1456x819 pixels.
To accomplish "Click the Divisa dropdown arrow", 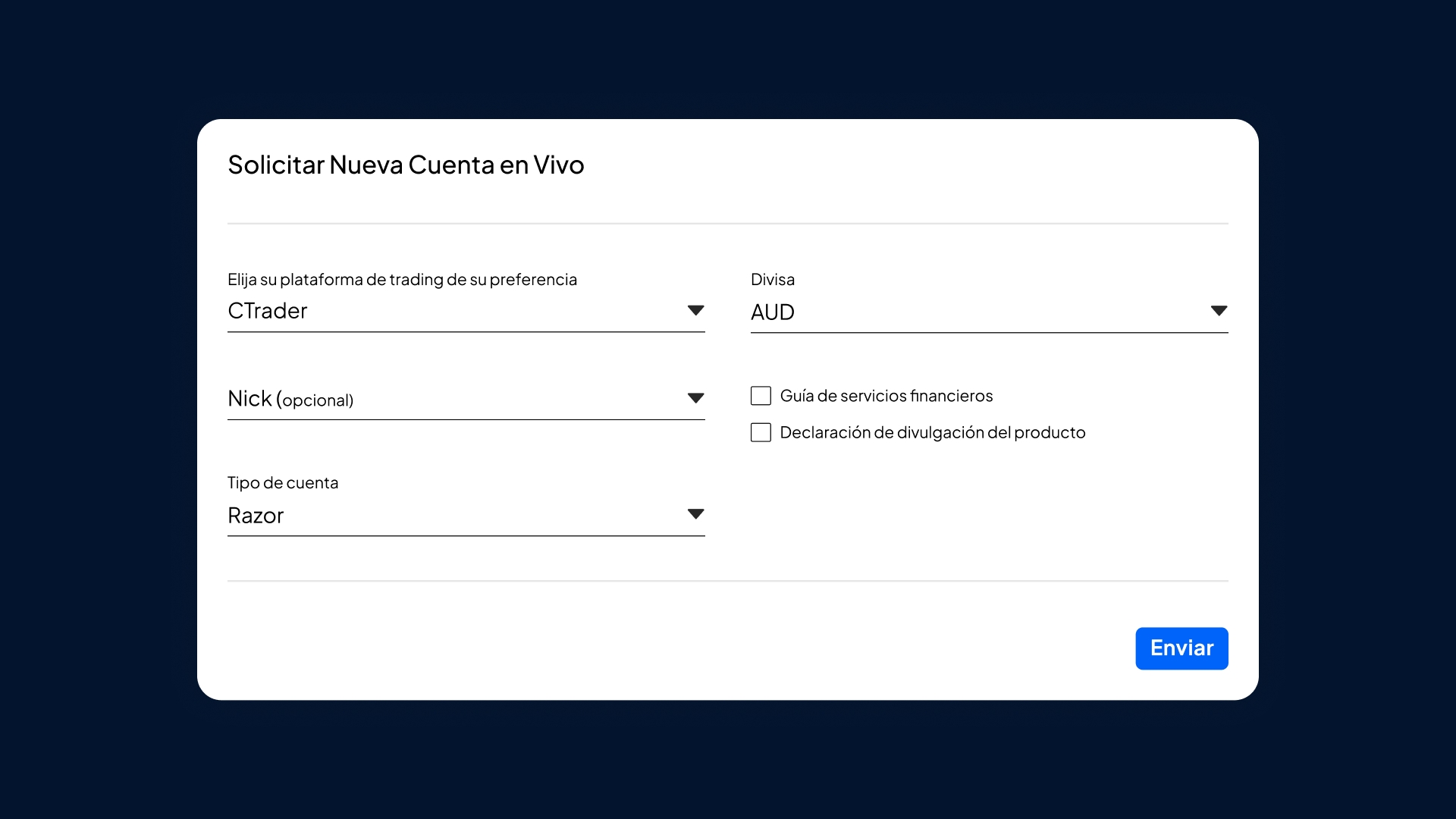I will (1219, 311).
